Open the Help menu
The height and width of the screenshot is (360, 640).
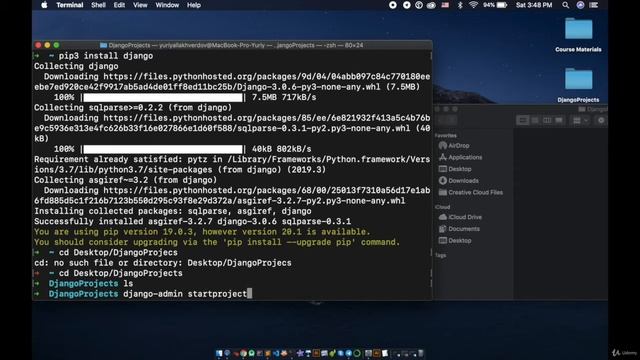click(194, 5)
